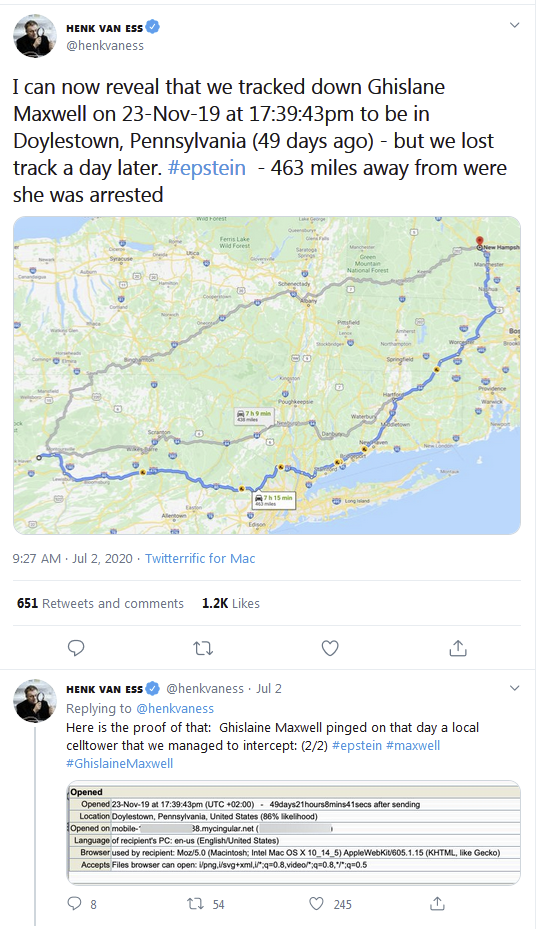Open the main tweet's chevron options menu
Viewport: 536px width, 929px height.
click(515, 25)
